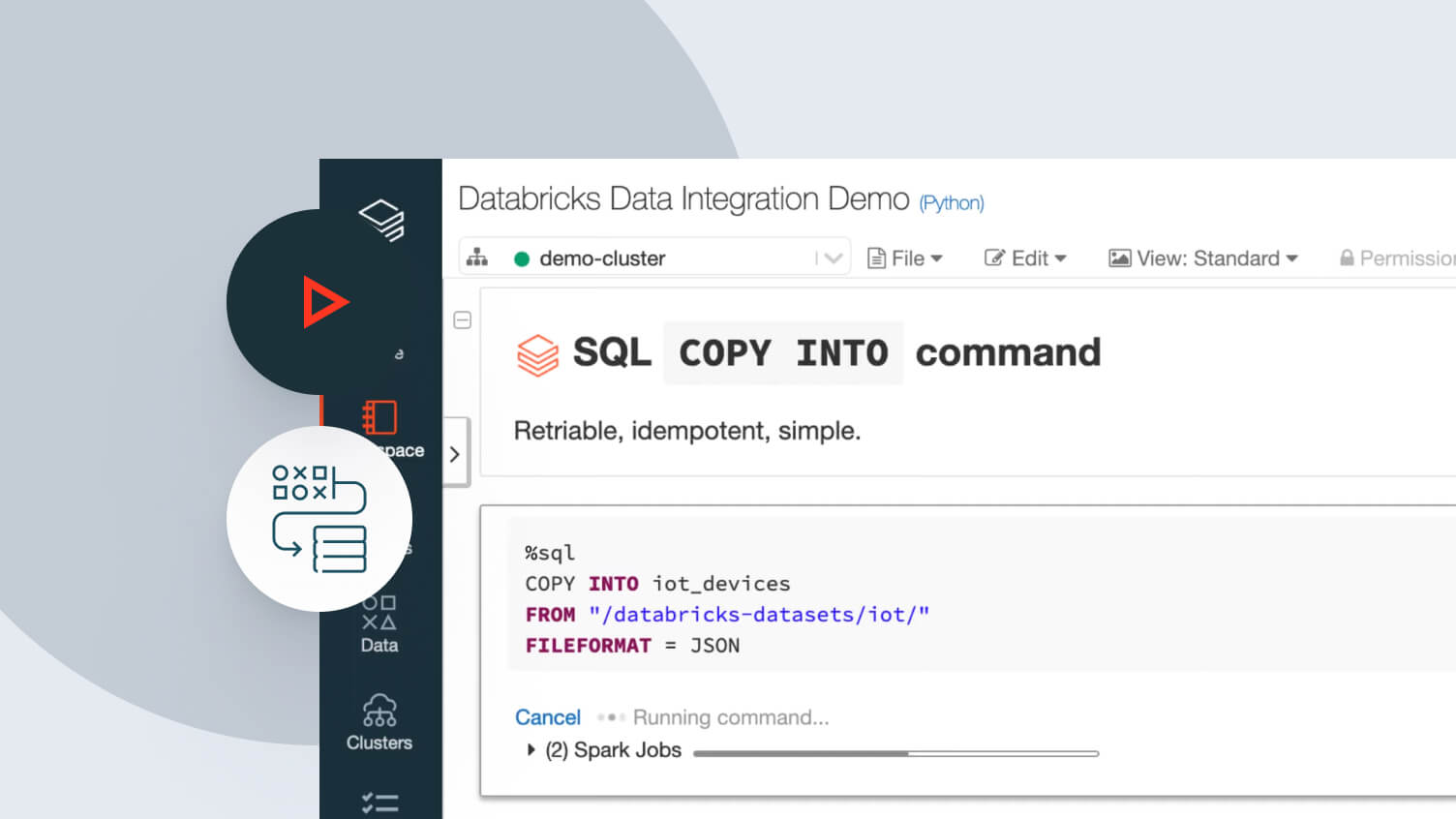Viewport: 1456px width, 819px height.
Task: Click the Databricks logo in the sidebar
Action: [381, 220]
